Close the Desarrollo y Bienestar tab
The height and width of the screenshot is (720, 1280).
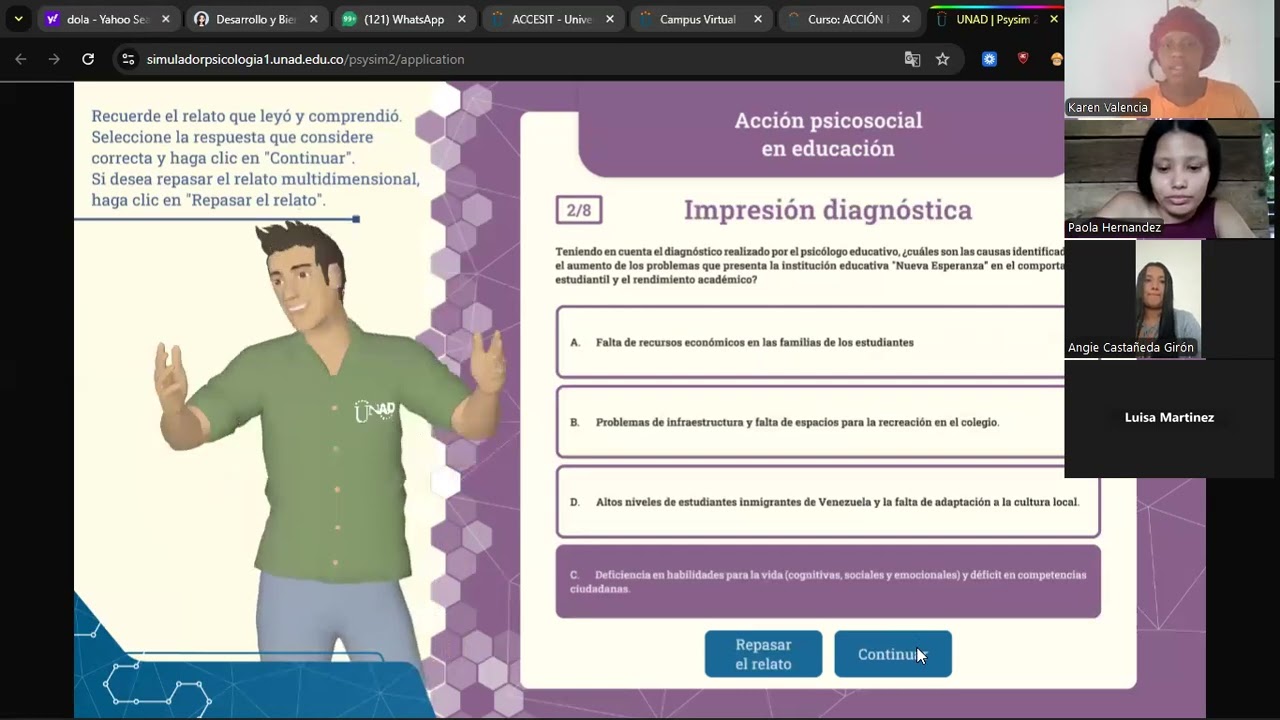point(314,19)
